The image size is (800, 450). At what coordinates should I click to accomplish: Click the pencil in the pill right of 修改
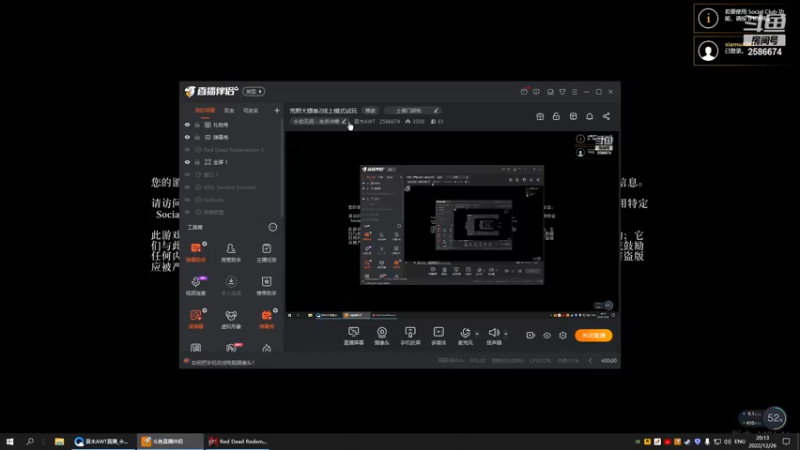436,111
